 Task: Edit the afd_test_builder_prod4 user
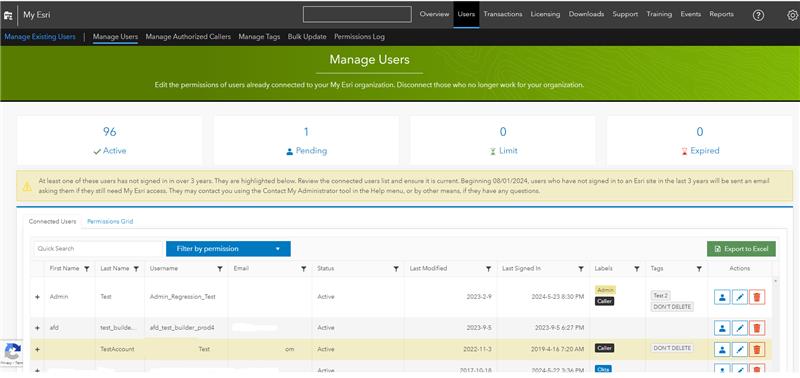[x=740, y=327]
